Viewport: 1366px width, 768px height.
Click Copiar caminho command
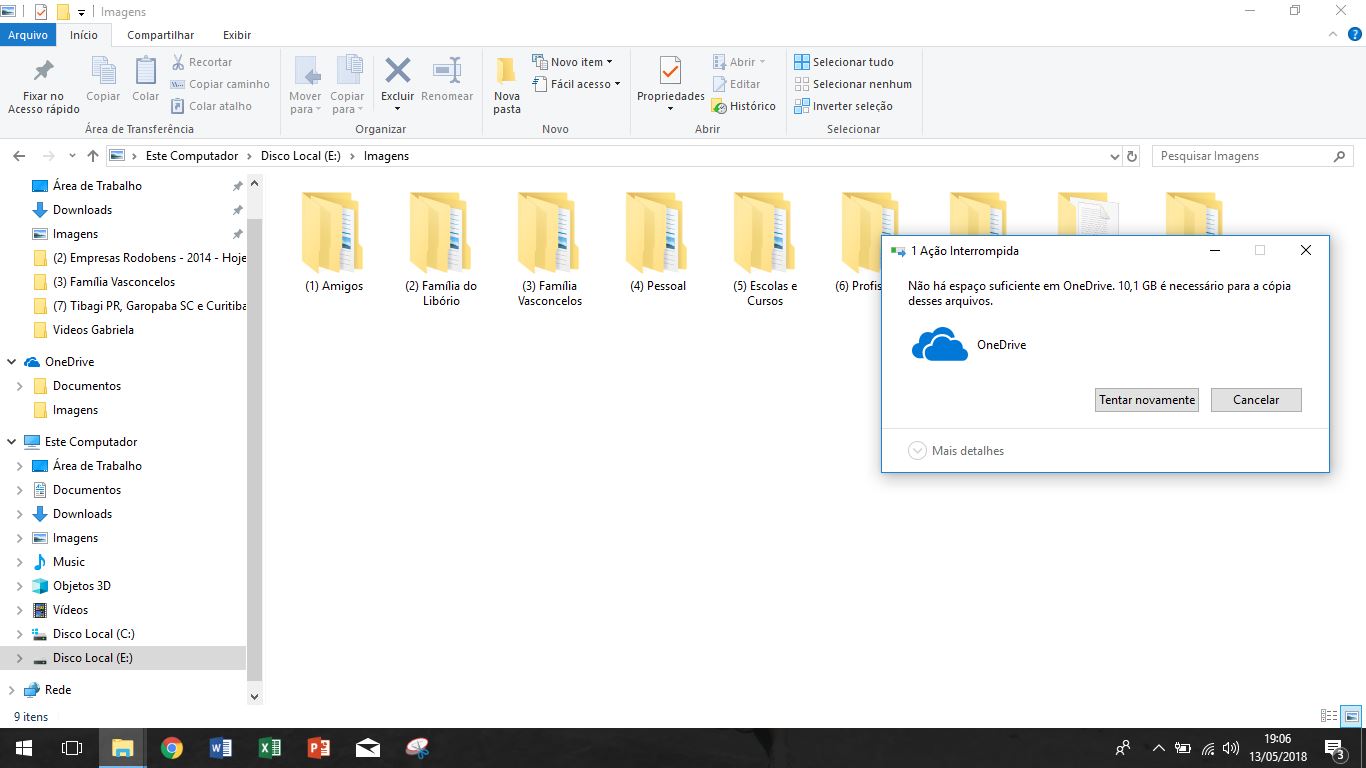(x=220, y=84)
